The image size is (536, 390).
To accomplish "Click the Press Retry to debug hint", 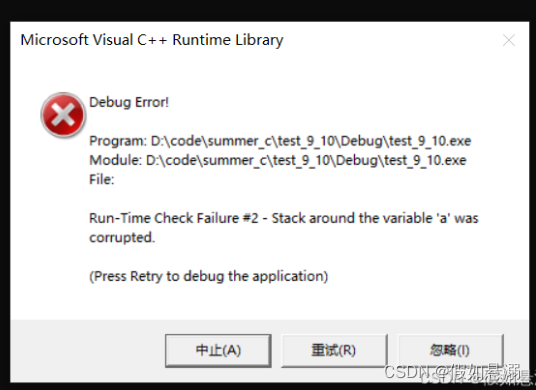I will pyautogui.click(x=209, y=276).
